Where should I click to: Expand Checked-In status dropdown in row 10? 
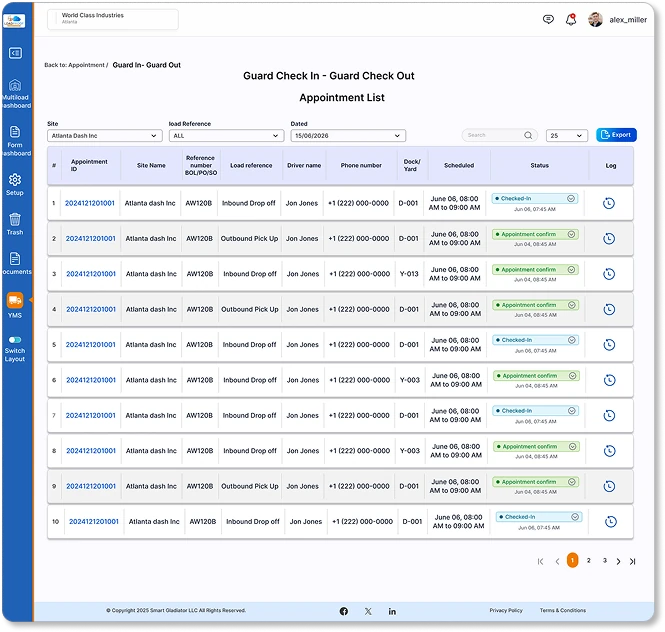pos(575,517)
